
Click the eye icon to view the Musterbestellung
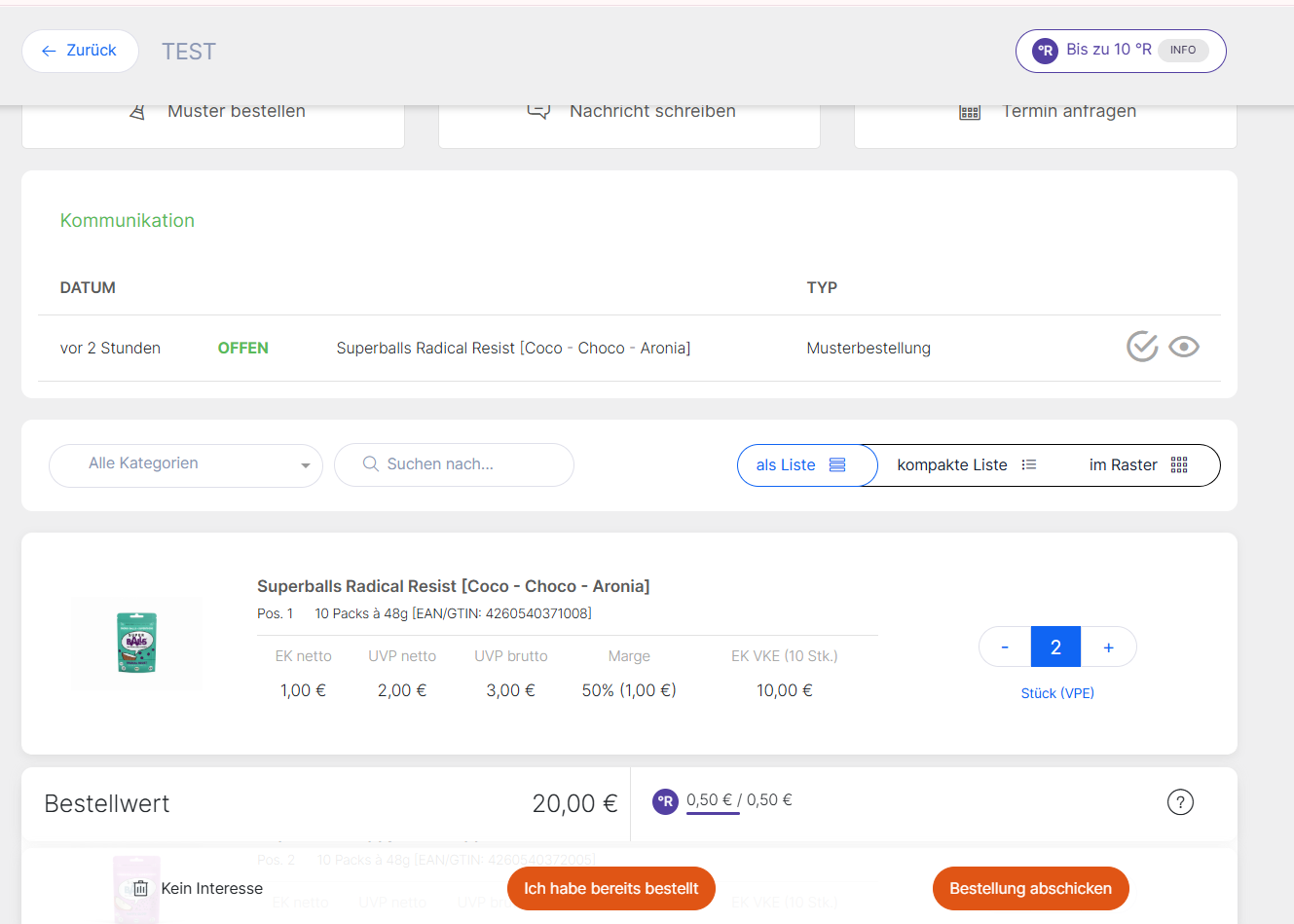pos(1183,347)
